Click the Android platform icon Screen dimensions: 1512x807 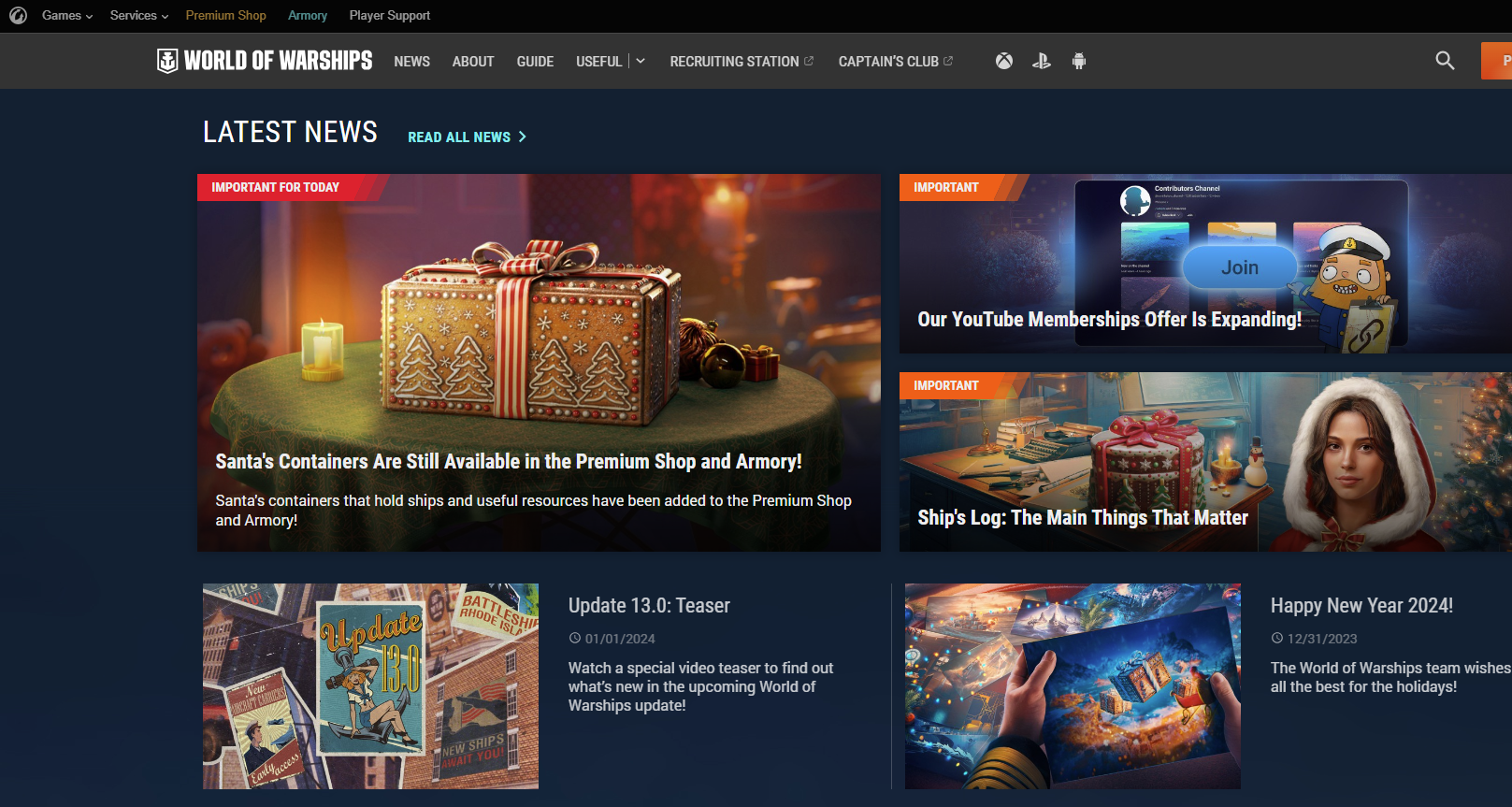click(1079, 61)
